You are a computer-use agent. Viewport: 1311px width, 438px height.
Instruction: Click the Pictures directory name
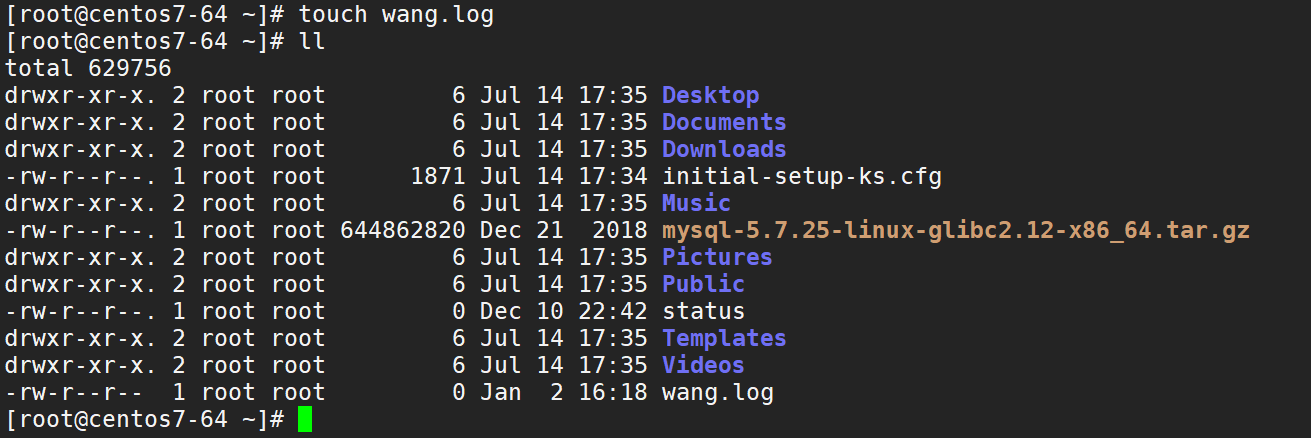point(717,258)
